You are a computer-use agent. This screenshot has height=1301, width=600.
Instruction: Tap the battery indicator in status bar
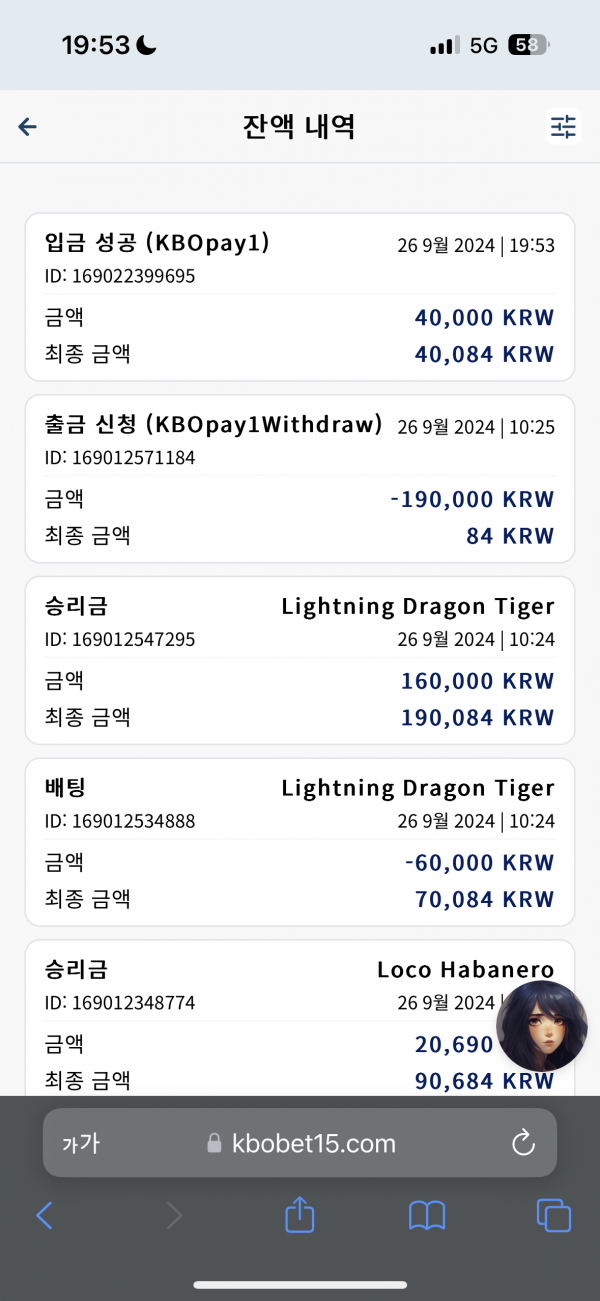pos(528,45)
